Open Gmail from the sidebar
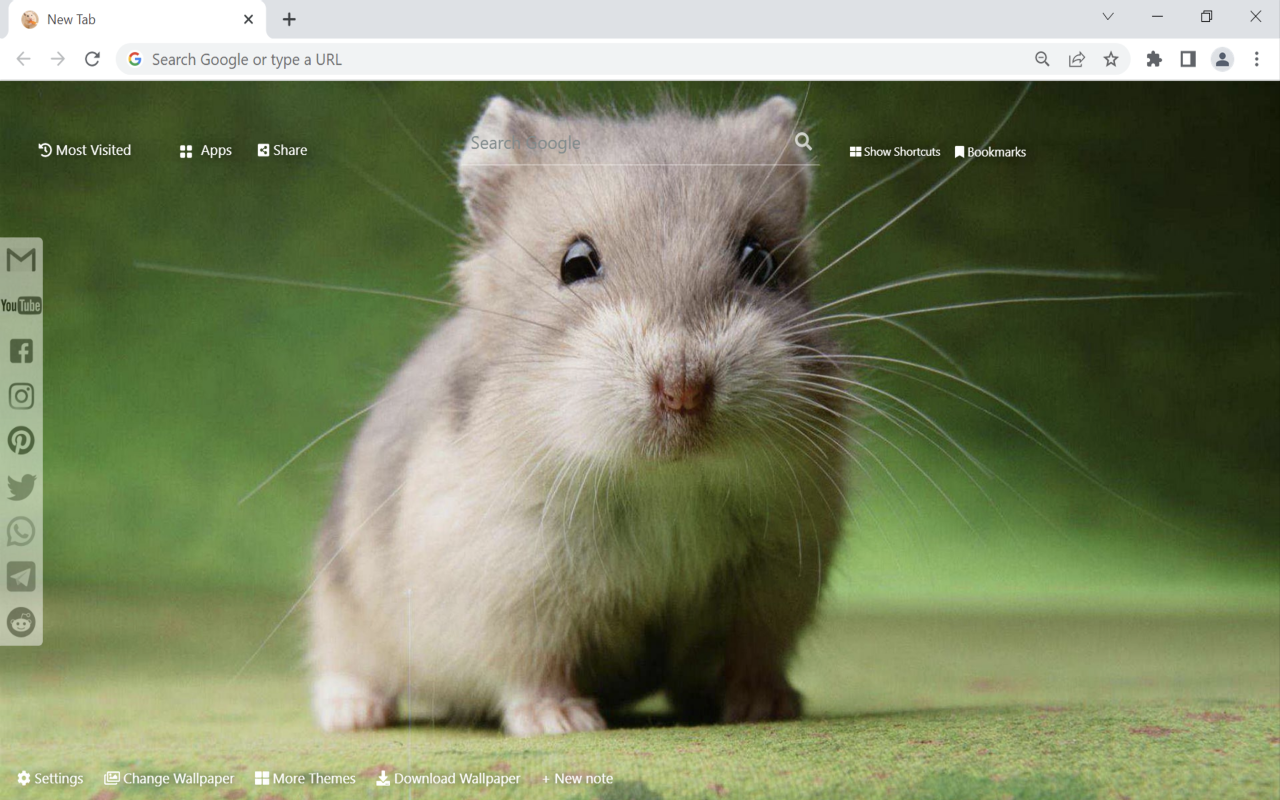The height and width of the screenshot is (800, 1280). (x=21, y=260)
